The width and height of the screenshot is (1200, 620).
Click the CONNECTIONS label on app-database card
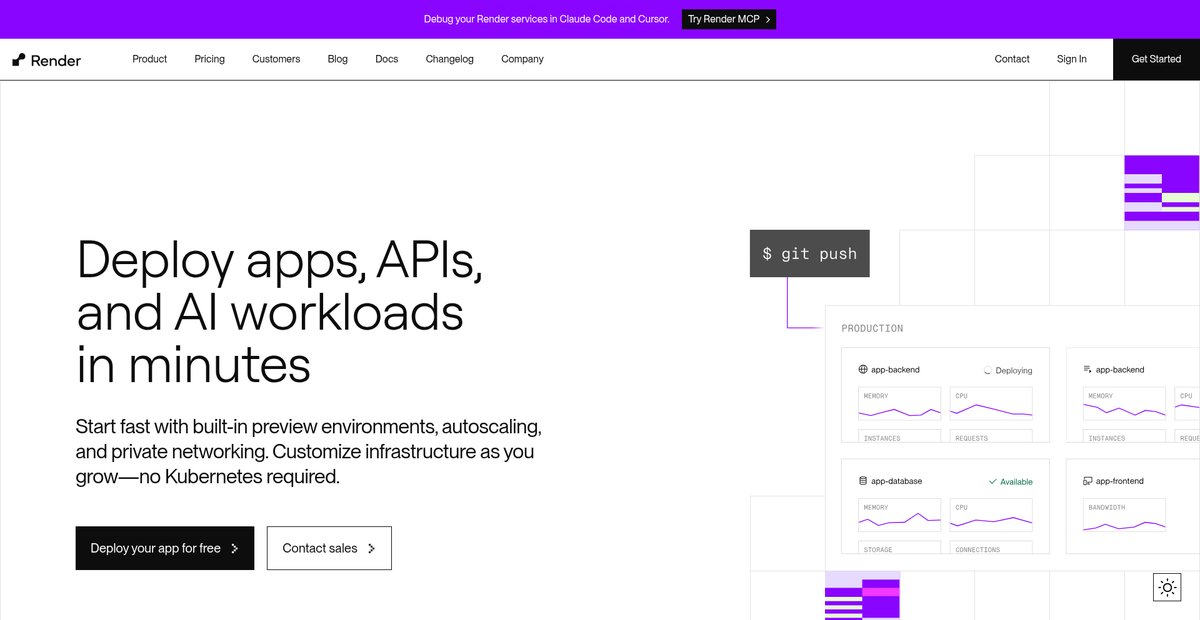point(978,549)
